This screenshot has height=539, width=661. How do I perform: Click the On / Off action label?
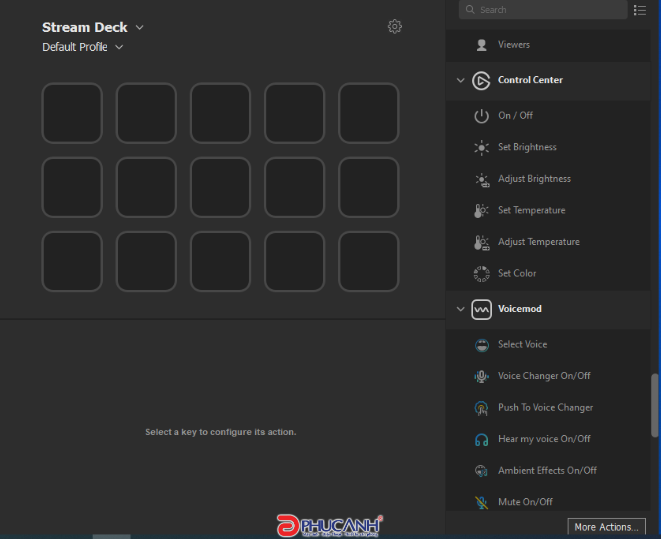pos(515,115)
